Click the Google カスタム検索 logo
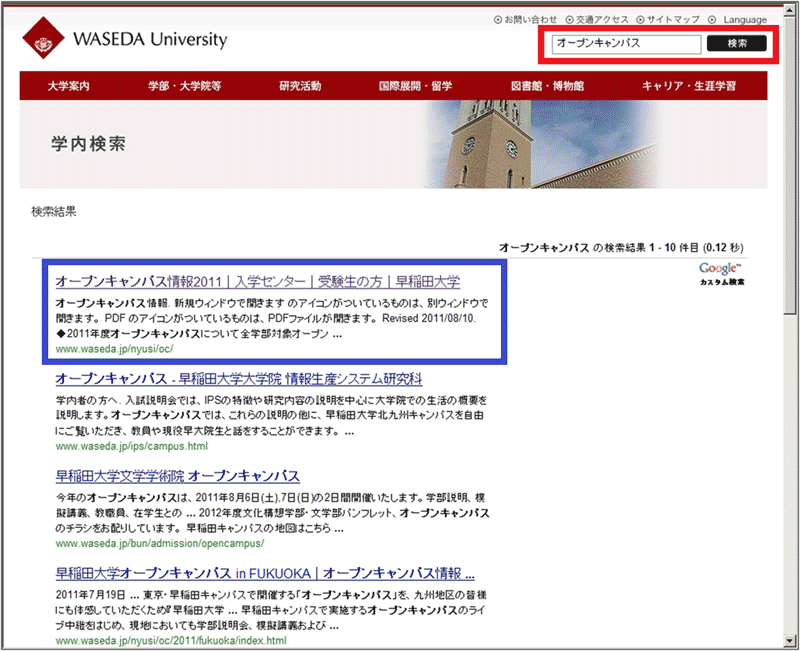Viewport: 800px width, 651px height. [722, 274]
